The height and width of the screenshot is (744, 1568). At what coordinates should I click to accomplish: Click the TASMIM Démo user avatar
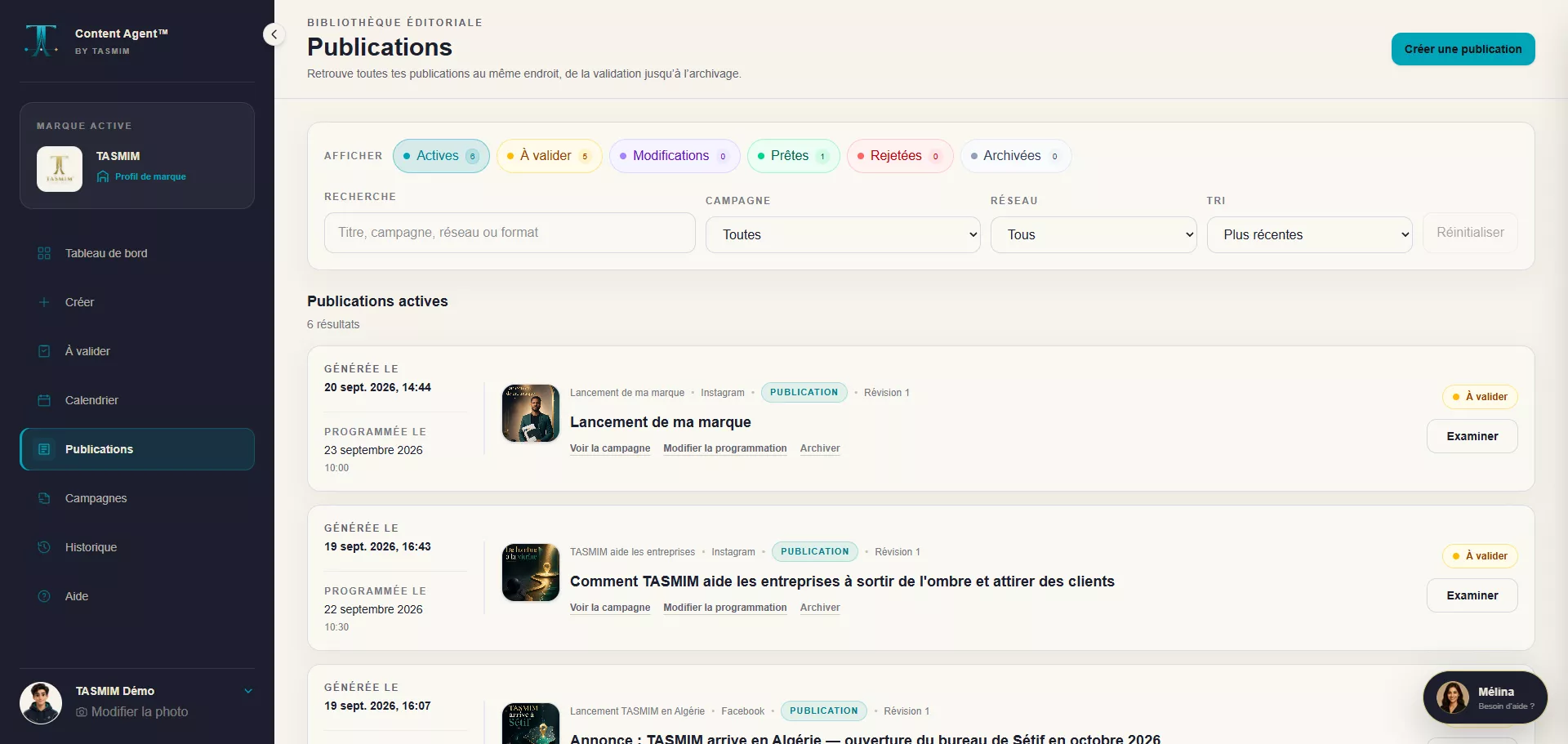tap(41, 703)
